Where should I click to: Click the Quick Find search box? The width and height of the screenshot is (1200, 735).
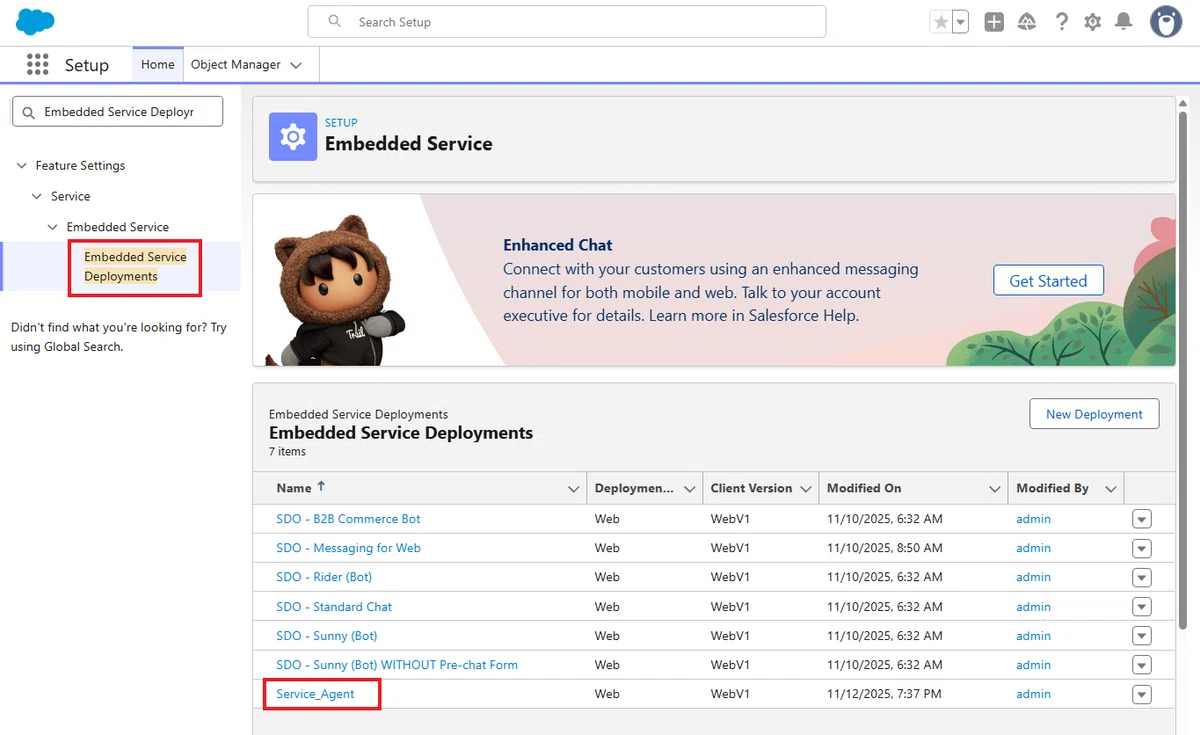117,112
